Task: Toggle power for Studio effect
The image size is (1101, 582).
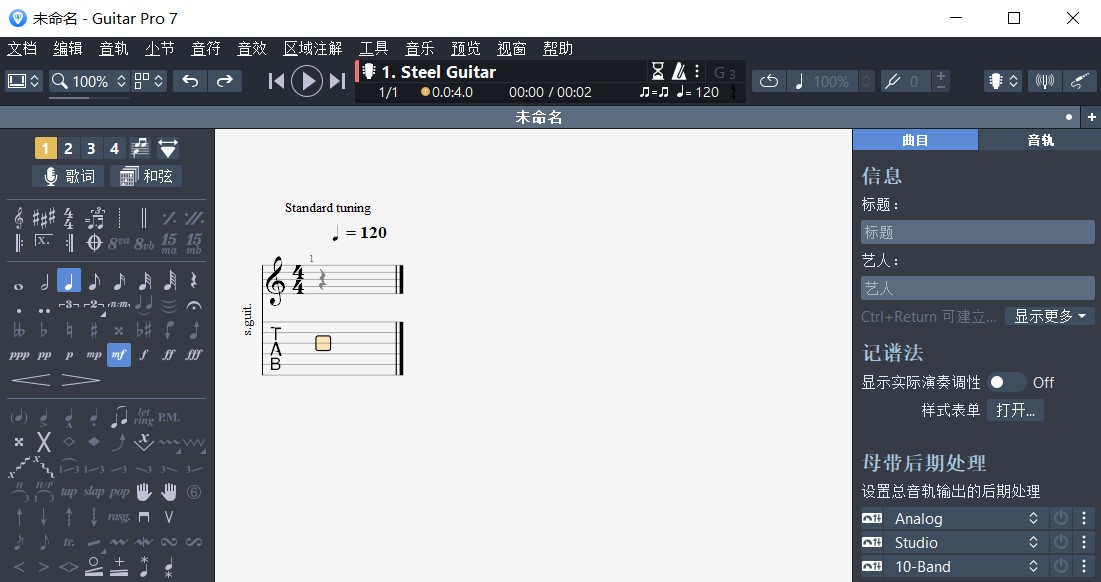Action: [x=1061, y=542]
